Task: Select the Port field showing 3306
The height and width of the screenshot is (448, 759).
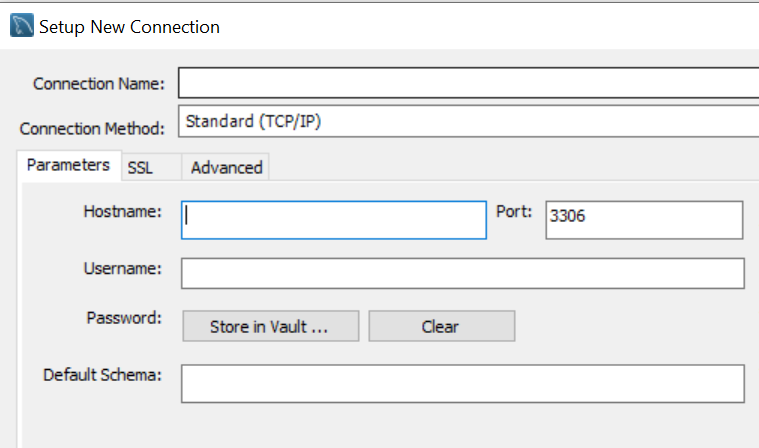Action: pyautogui.click(x=644, y=220)
